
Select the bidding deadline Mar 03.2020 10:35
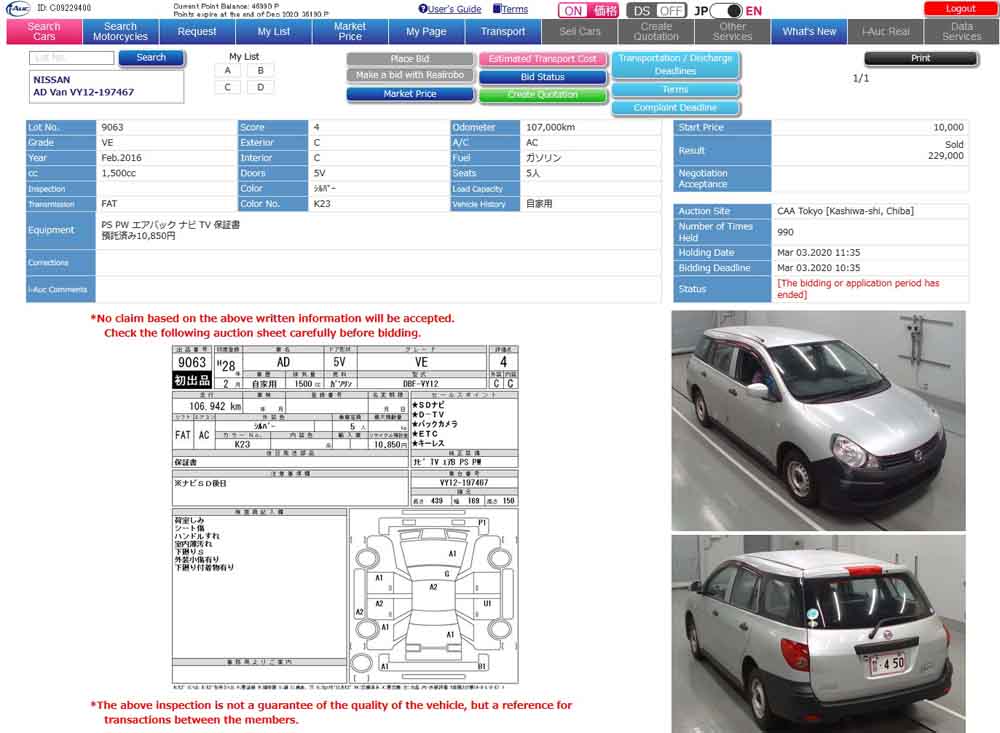[x=818, y=268]
